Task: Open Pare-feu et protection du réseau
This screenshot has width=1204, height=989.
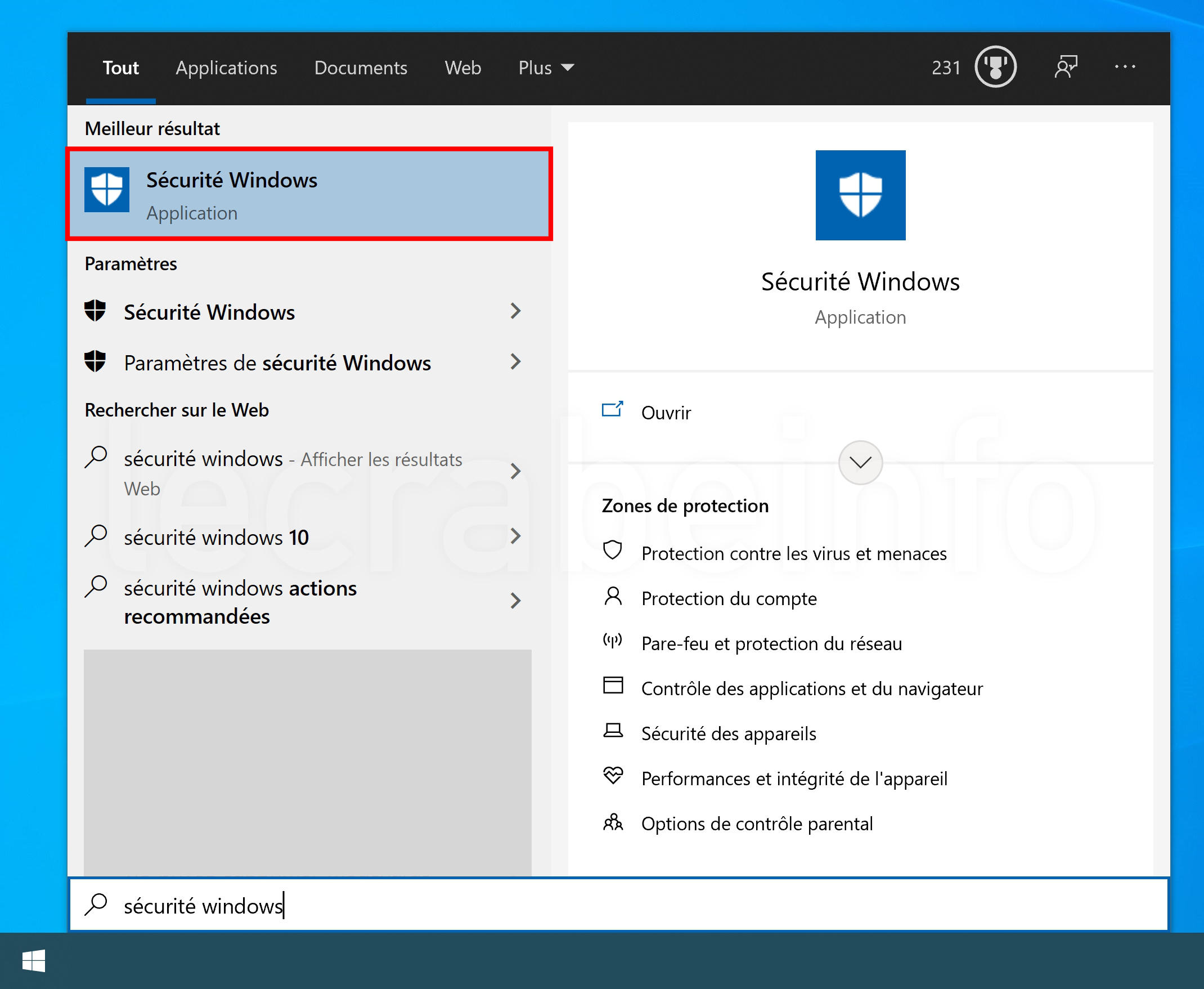Action: pyautogui.click(x=771, y=644)
